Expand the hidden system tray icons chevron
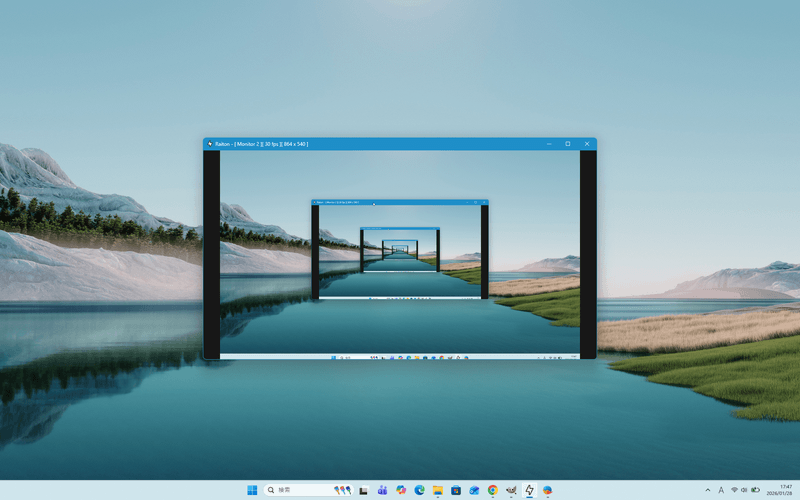Image resolution: width=800 pixels, height=500 pixels. pos(708,490)
